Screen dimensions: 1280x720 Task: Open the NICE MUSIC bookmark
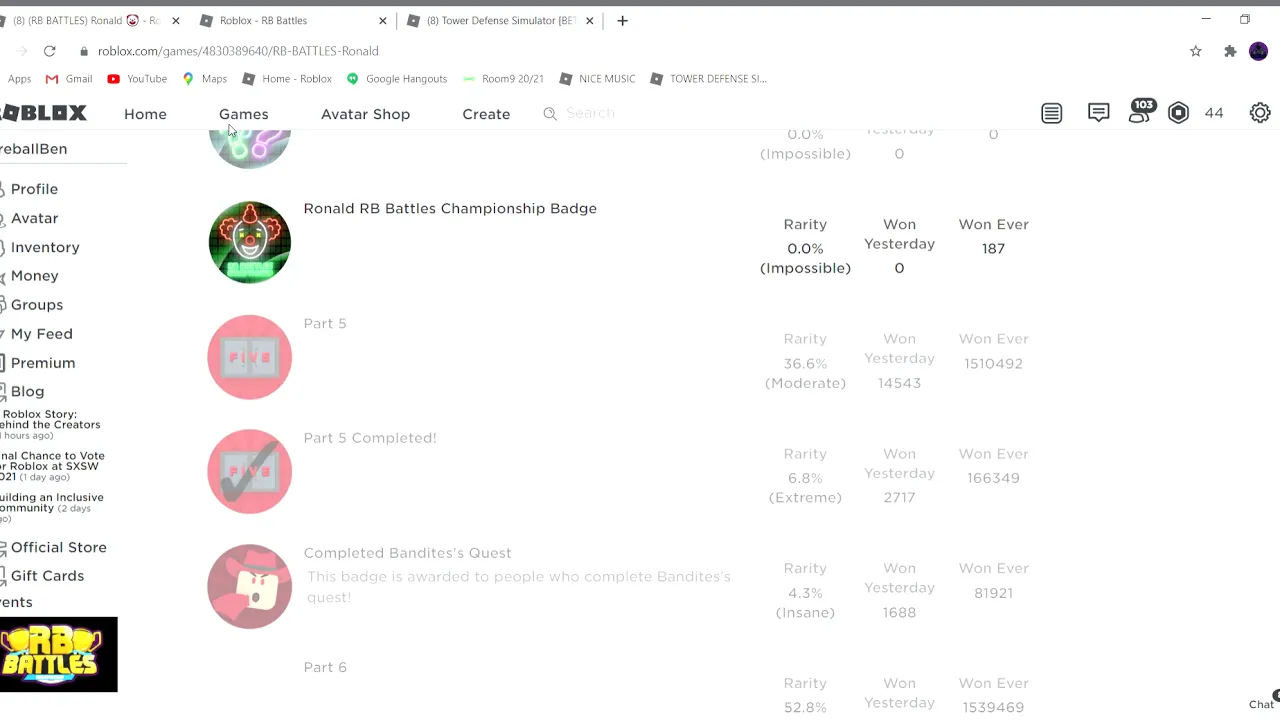(x=597, y=78)
